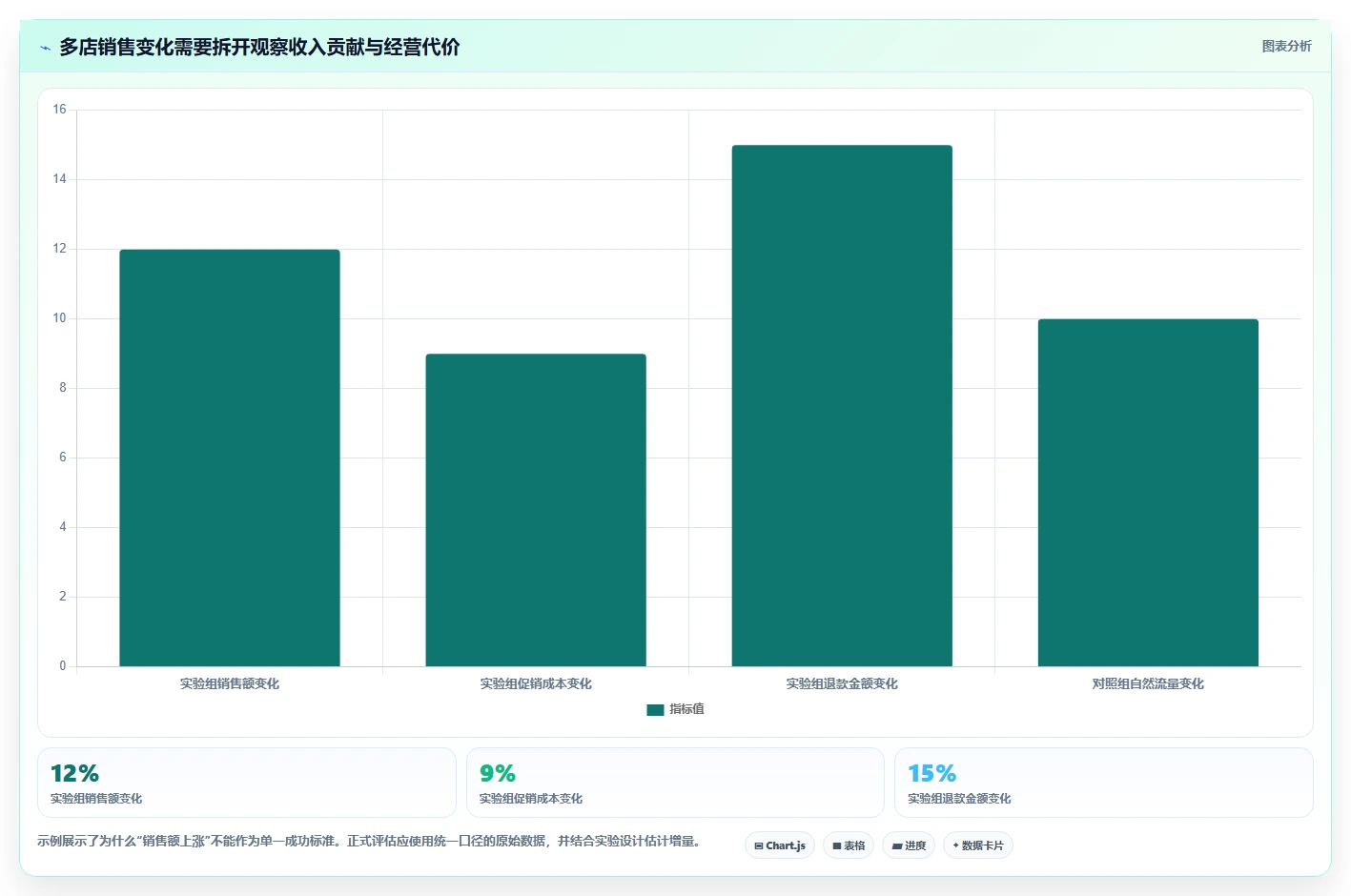The image size is (1351, 896).
Task: Click the pulse icon before the title
Action: pyautogui.click(x=45, y=48)
